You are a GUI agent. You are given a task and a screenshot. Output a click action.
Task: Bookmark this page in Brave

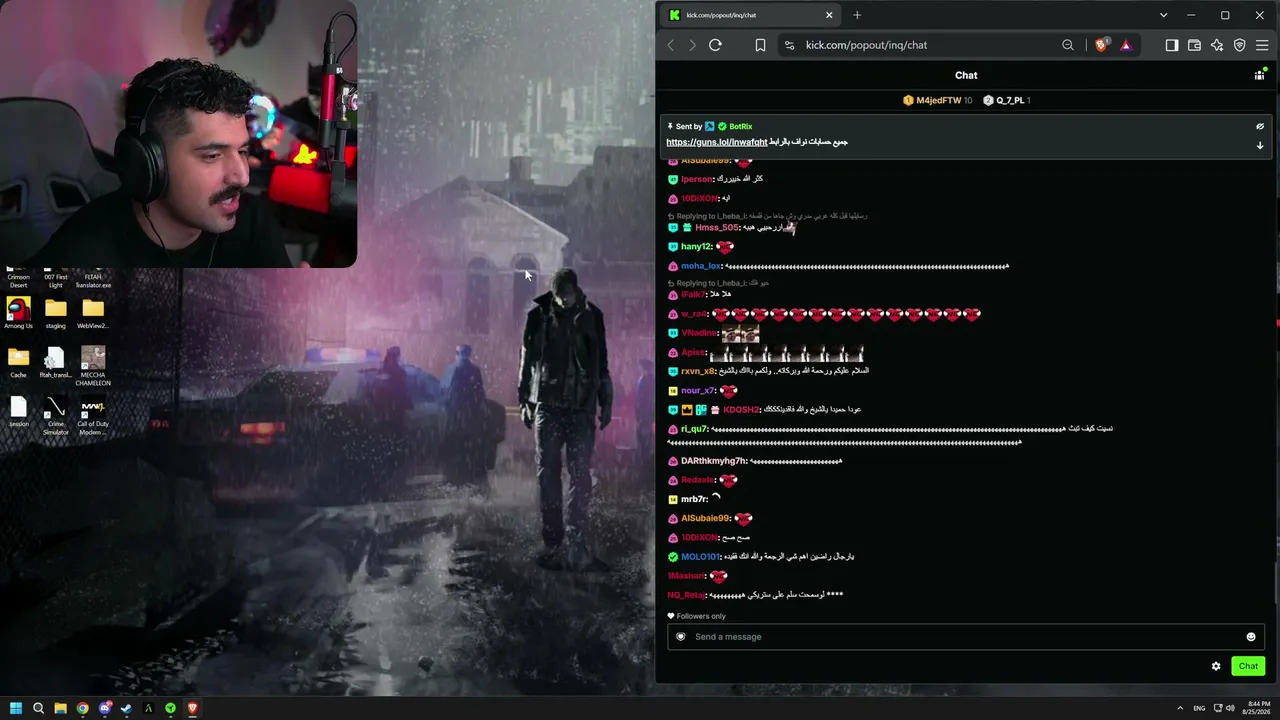760,45
